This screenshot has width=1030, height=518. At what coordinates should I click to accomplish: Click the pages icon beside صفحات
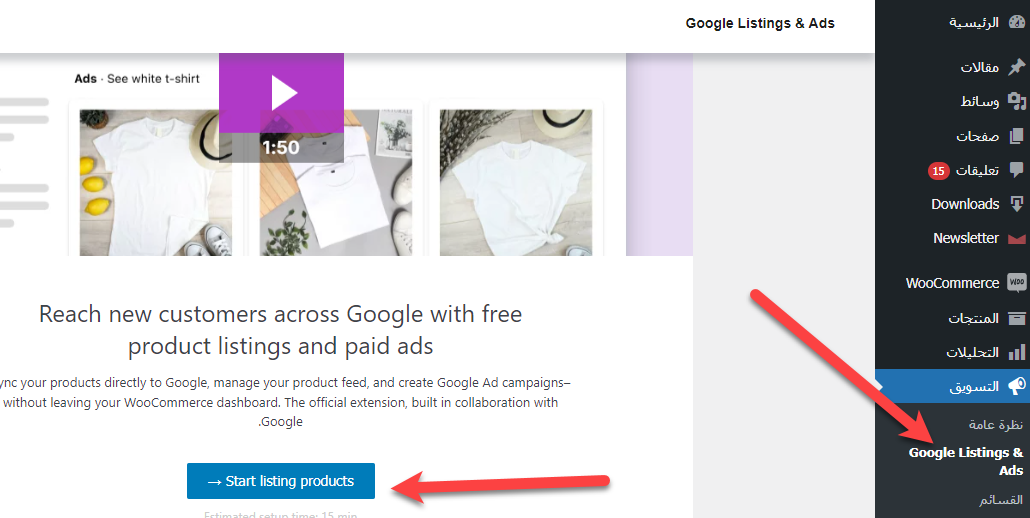pos(1016,136)
